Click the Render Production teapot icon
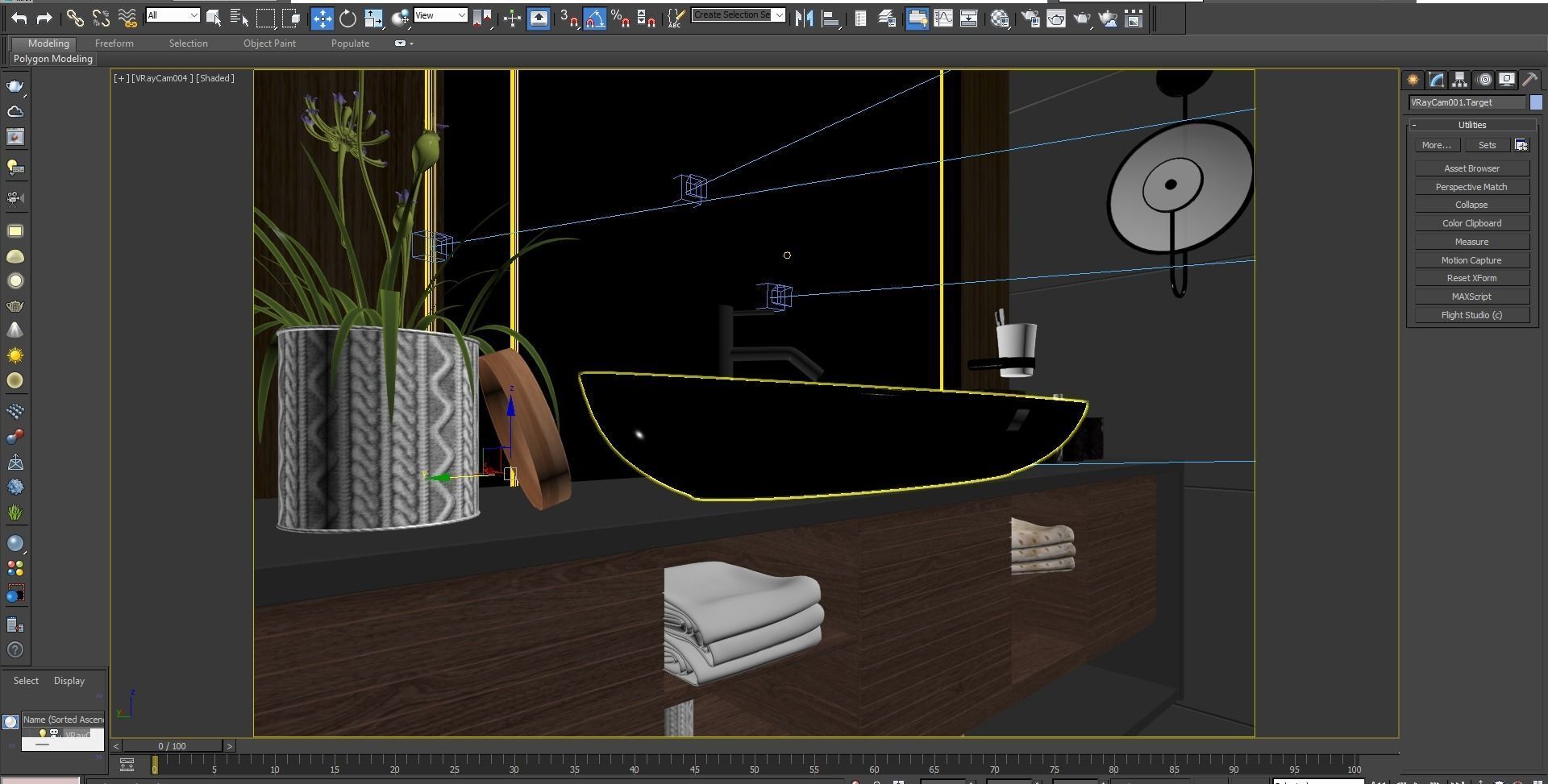Screen dimensions: 1548x784 pyautogui.click(x=1083, y=18)
